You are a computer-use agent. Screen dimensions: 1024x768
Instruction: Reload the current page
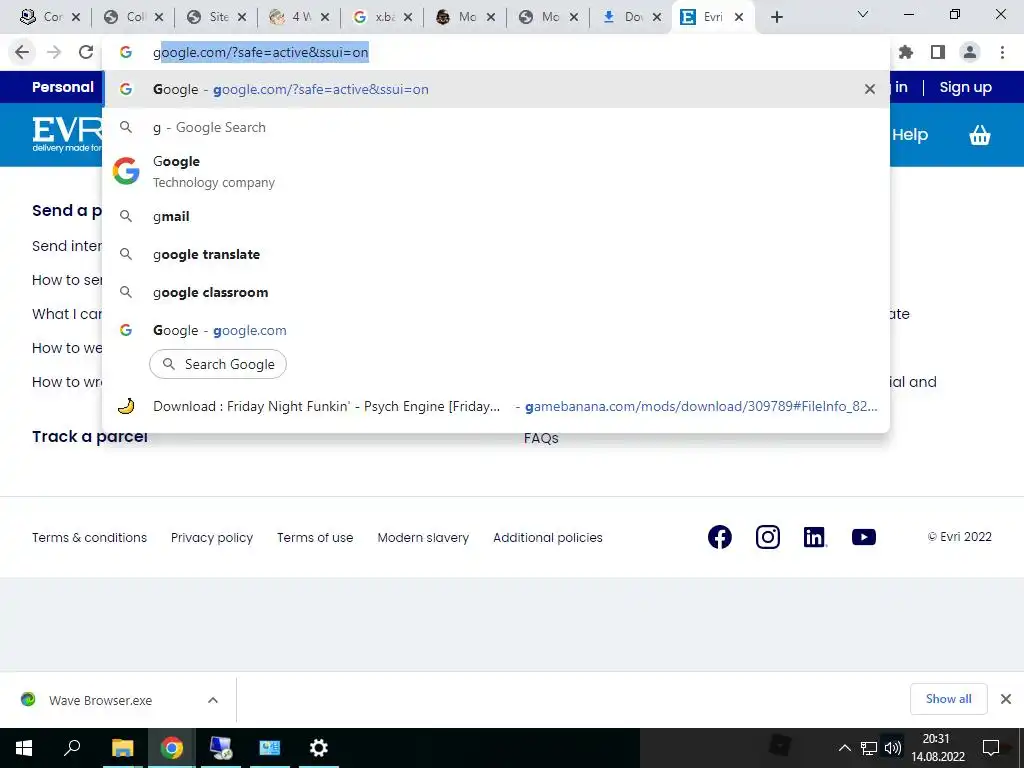pos(86,52)
